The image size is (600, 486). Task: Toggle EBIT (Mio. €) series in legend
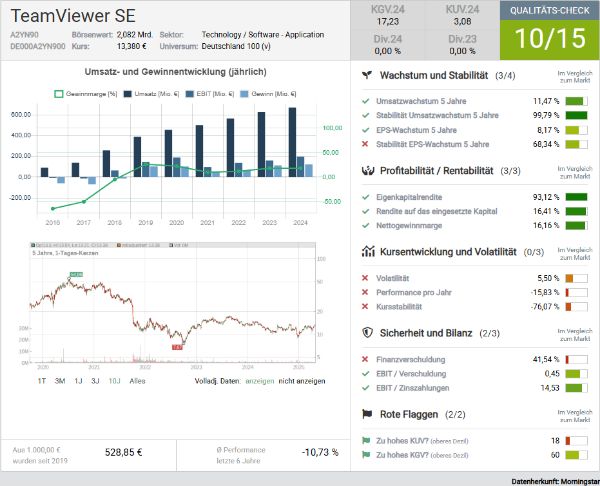[x=209, y=94]
